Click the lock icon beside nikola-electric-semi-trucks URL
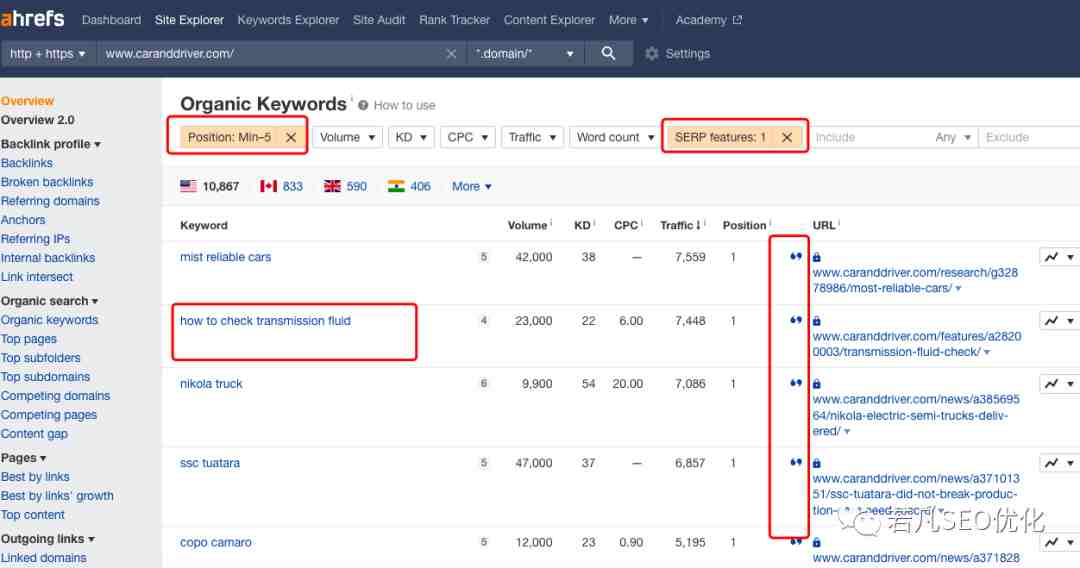Image resolution: width=1080 pixels, height=568 pixels. tap(817, 384)
